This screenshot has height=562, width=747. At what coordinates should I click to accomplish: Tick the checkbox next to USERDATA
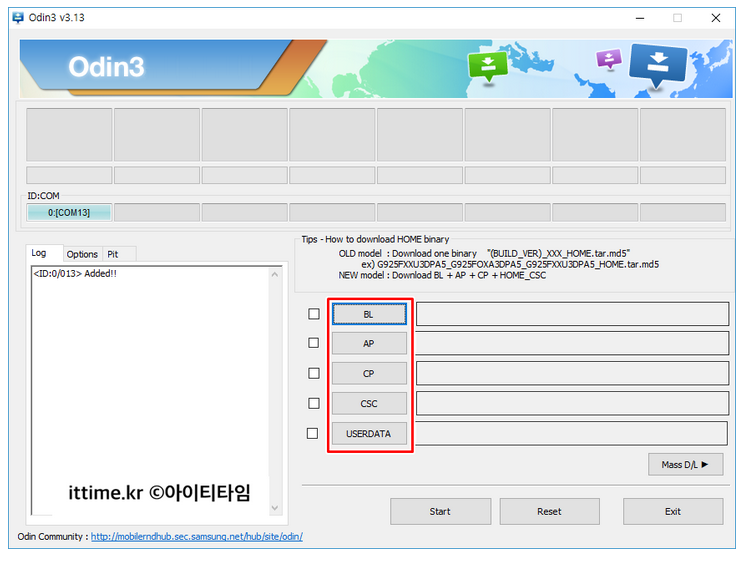[313, 433]
